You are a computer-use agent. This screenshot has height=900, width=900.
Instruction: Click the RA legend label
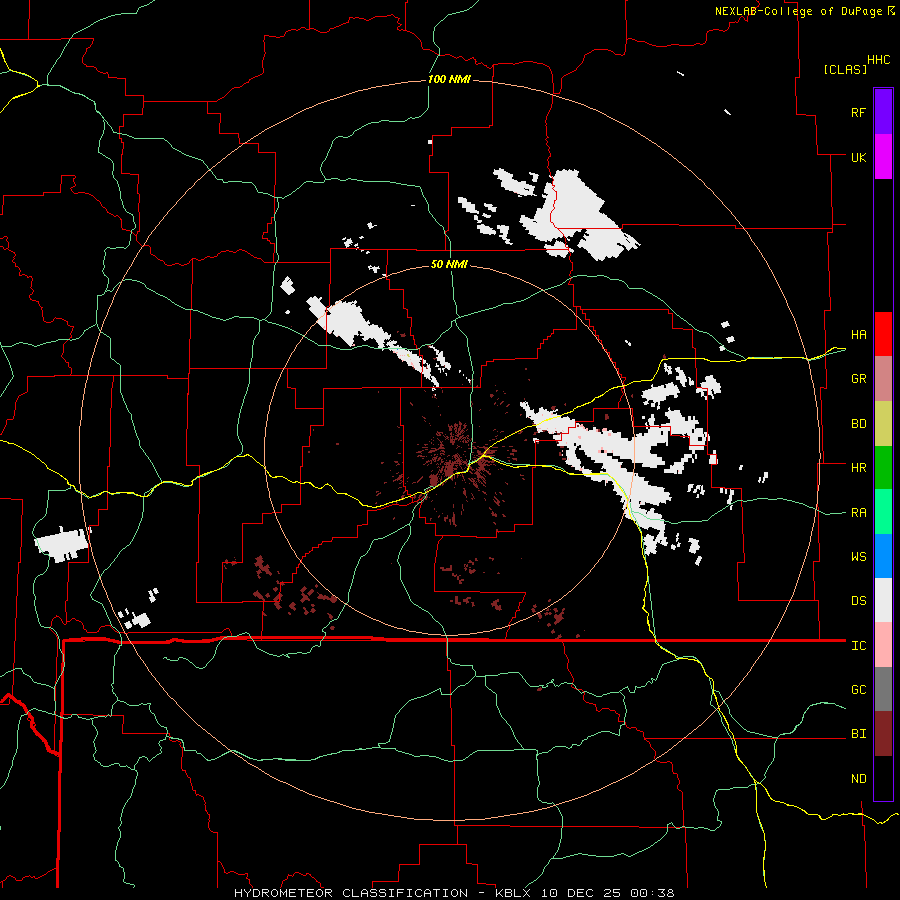[x=858, y=513]
